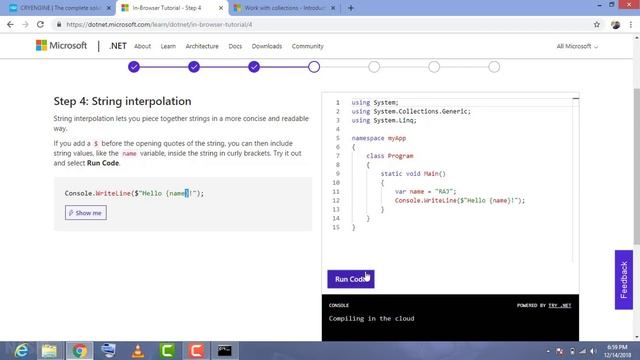Click code line 11 var name
The width and height of the screenshot is (640, 360).
(x=425, y=191)
